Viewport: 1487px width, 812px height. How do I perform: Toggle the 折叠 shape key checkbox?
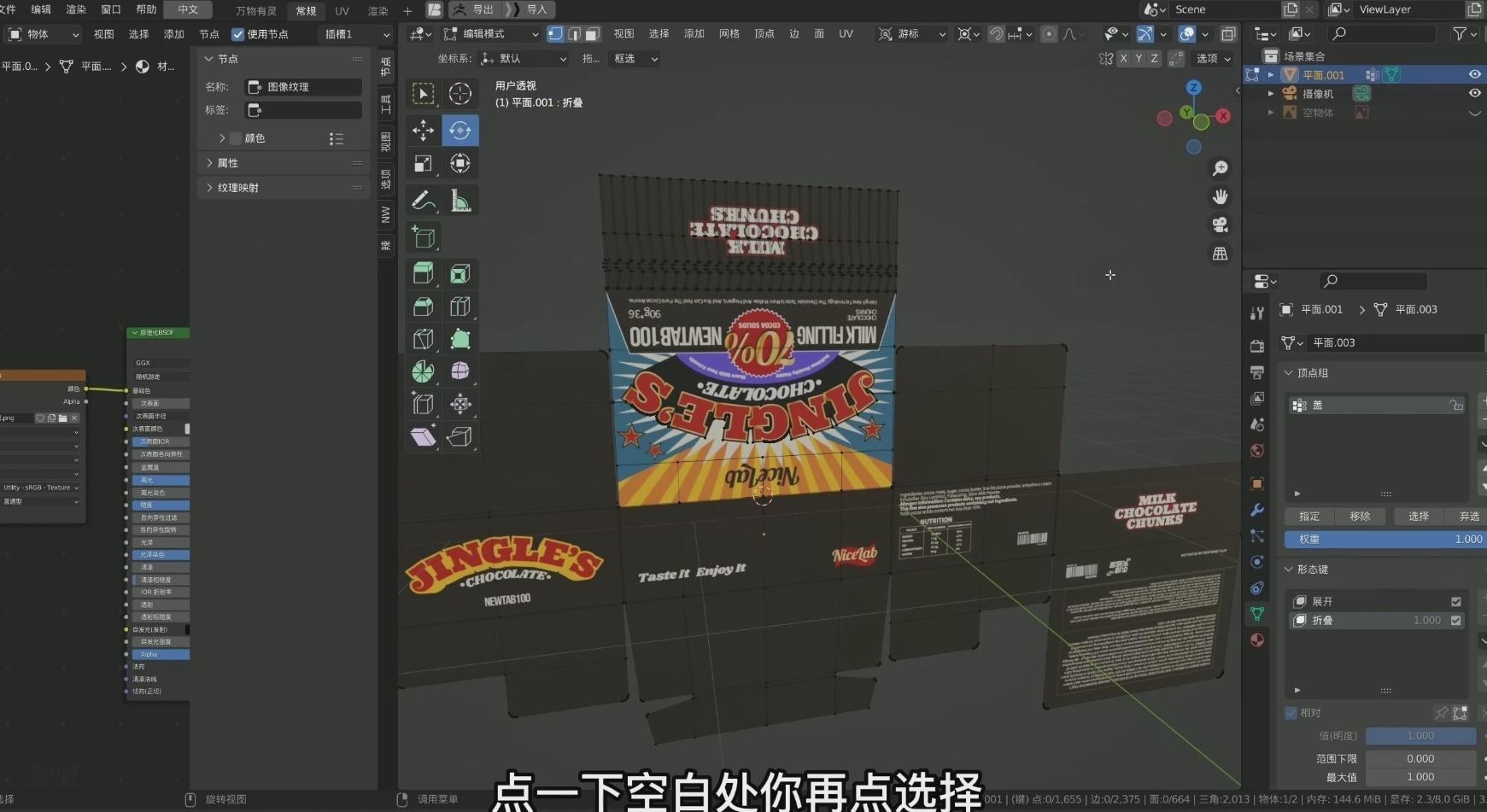point(1456,621)
